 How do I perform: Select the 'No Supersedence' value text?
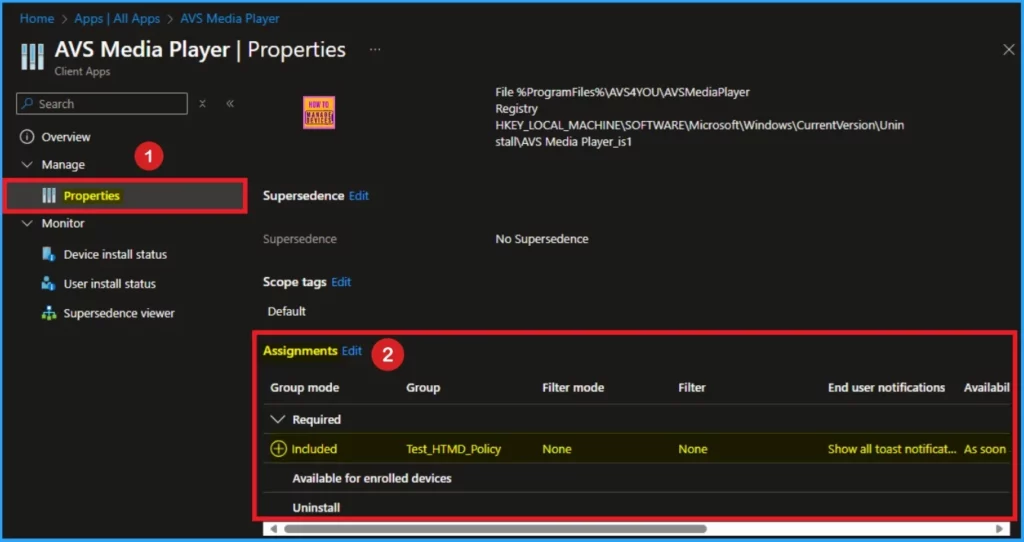pyautogui.click(x=541, y=239)
